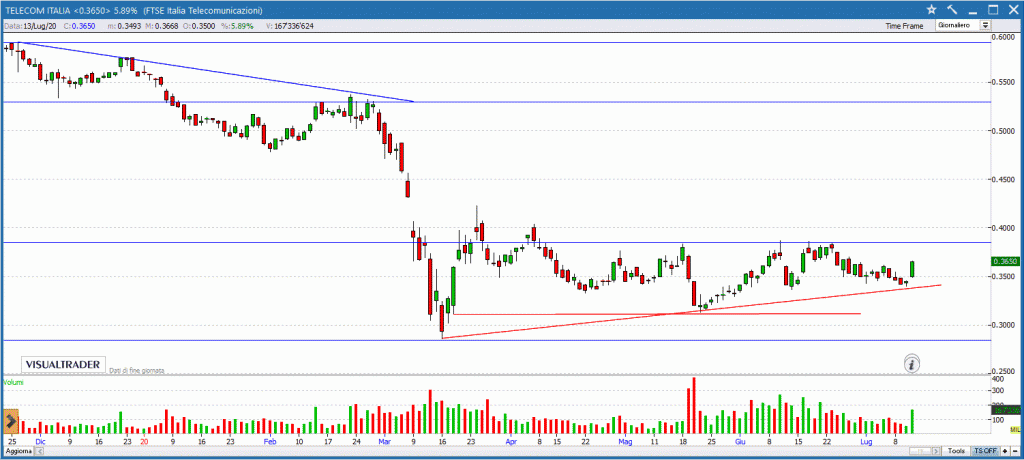1024x460 pixels.
Task: Click the red '20' year label on time axis
Action: pyautogui.click(x=145, y=442)
